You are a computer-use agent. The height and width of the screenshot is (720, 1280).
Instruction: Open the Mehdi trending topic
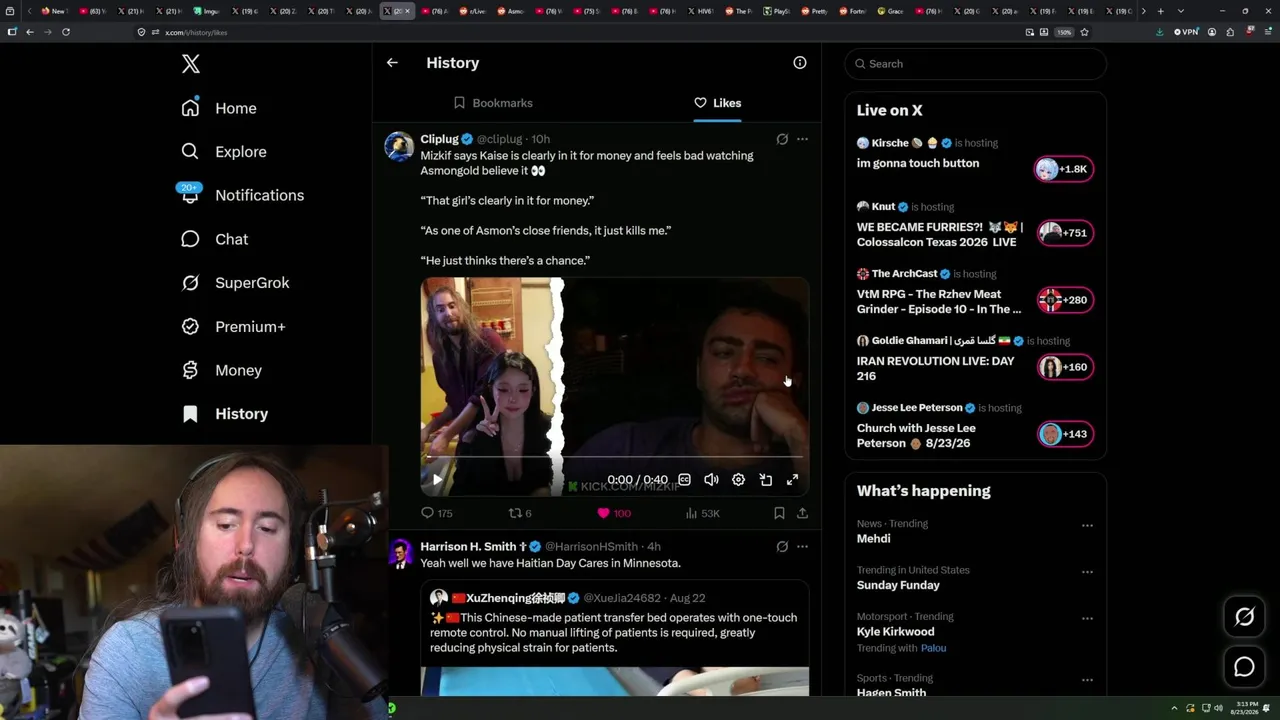(x=873, y=539)
